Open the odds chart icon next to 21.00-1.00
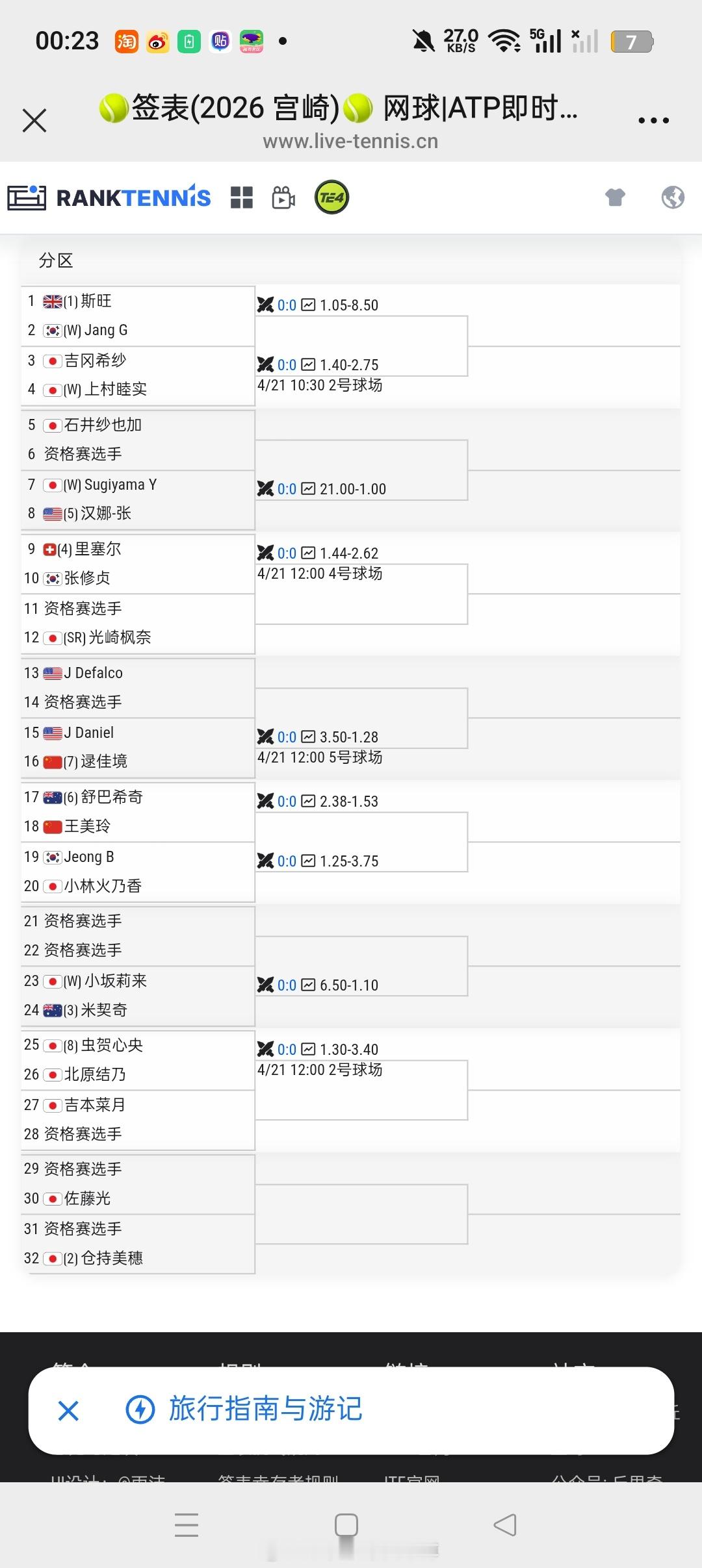Image resolution: width=702 pixels, height=1568 pixels. coord(307,489)
